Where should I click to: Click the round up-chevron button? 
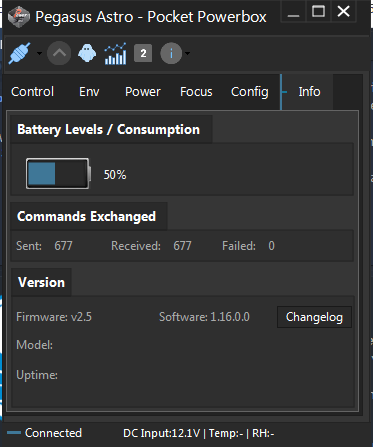point(59,53)
